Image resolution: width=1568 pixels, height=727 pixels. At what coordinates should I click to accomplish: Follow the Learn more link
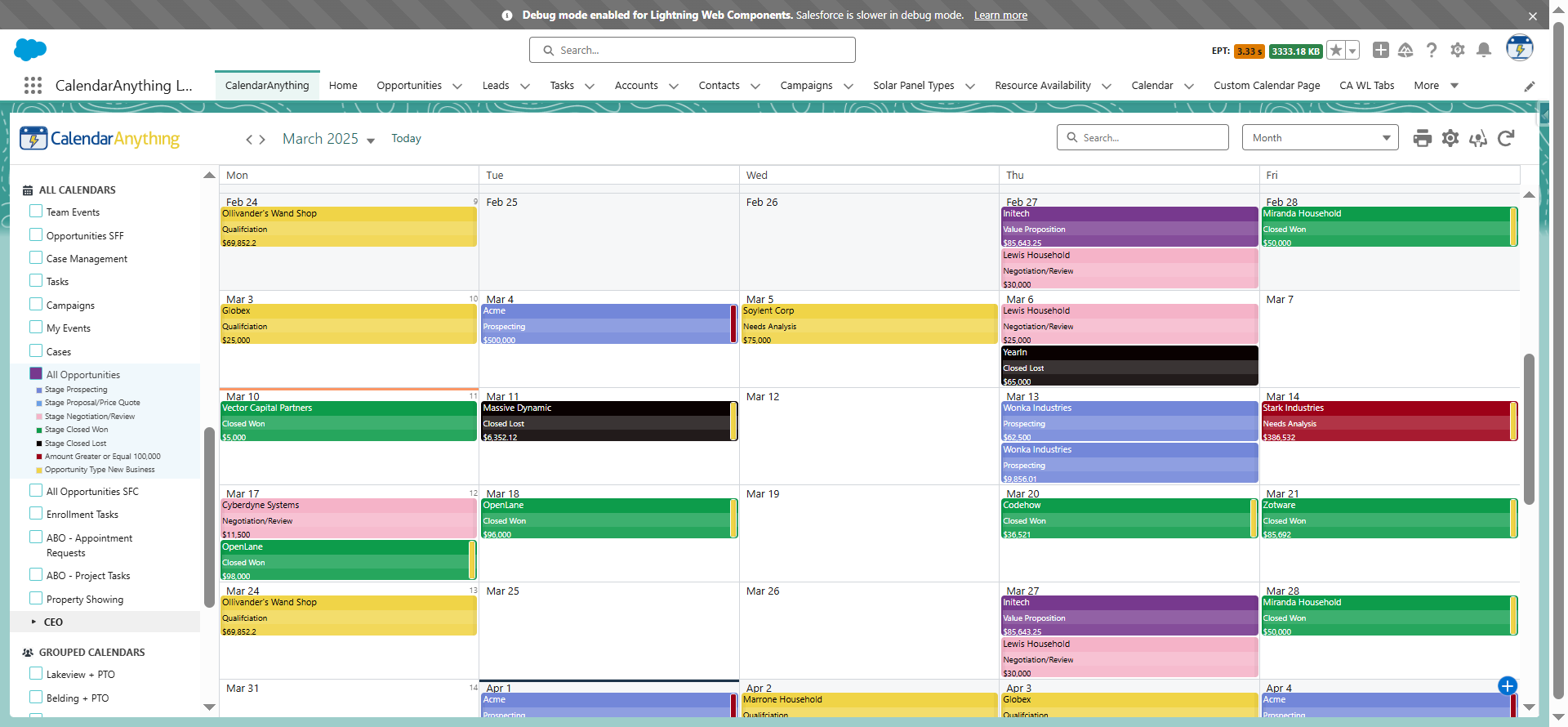(1000, 16)
